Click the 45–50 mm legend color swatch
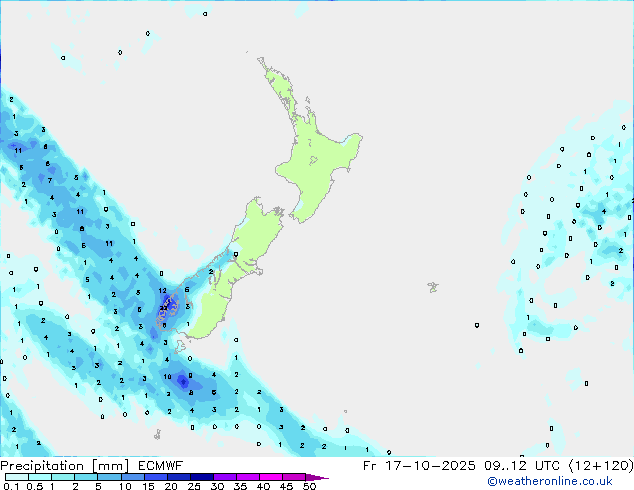The image size is (634, 490). pos(294,477)
